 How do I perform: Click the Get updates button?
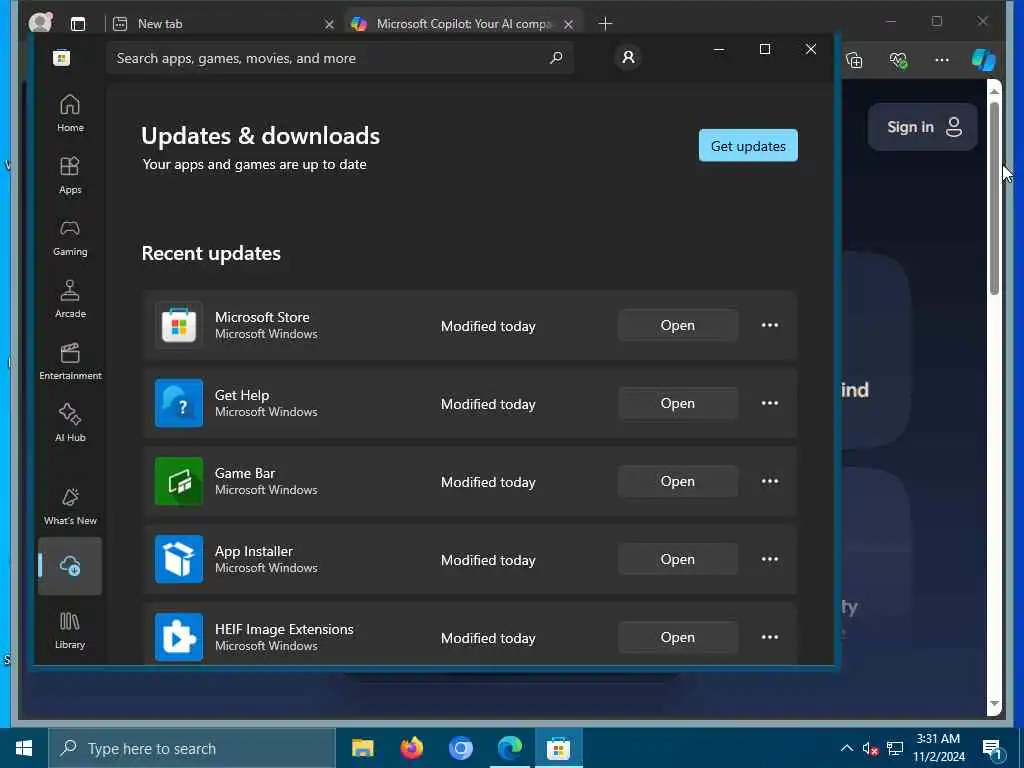[x=748, y=146]
